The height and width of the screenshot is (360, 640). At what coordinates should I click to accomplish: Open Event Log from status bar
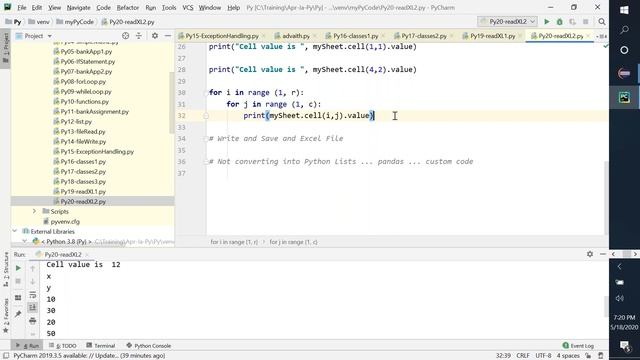(x=578, y=346)
